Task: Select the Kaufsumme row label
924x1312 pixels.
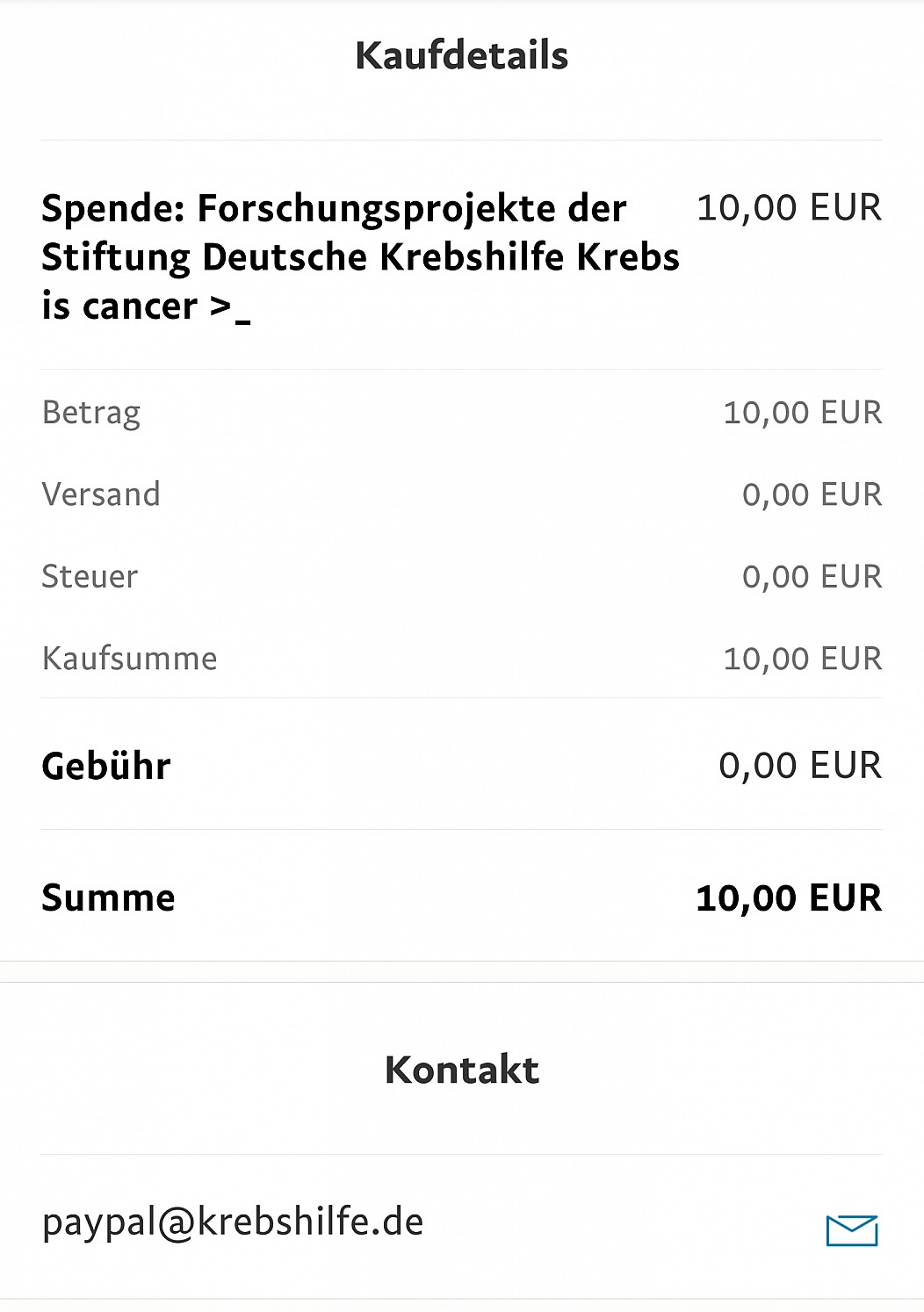Action: click(x=130, y=658)
